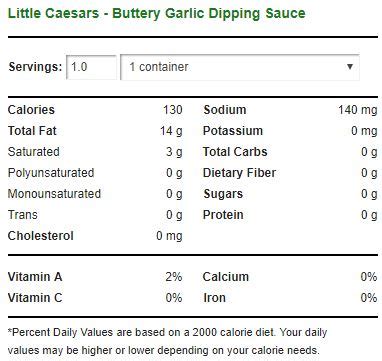
Task: Click the 140 mg sodium value
Action: 358,110
